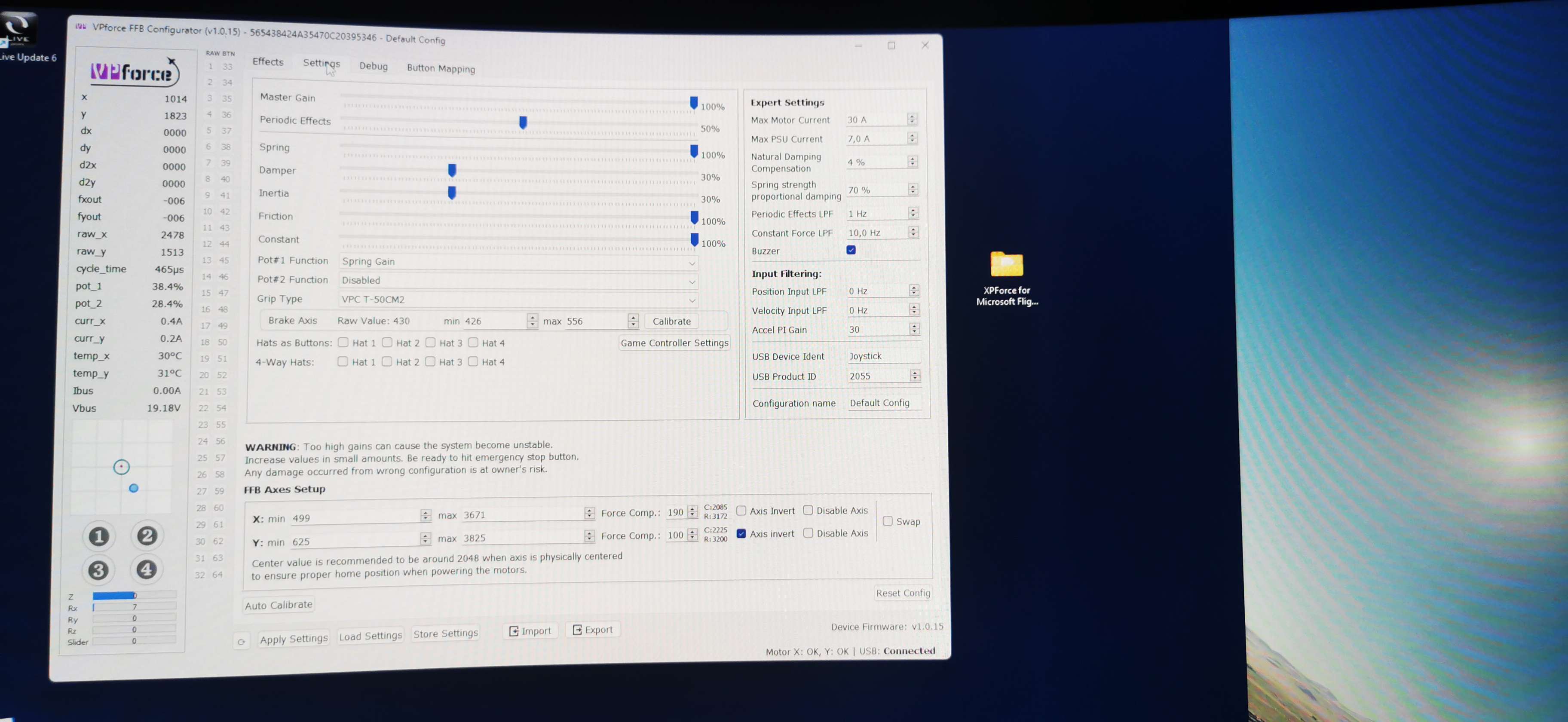Expand the Grip Type dropdown
The width and height of the screenshot is (1568, 722).
[518, 300]
